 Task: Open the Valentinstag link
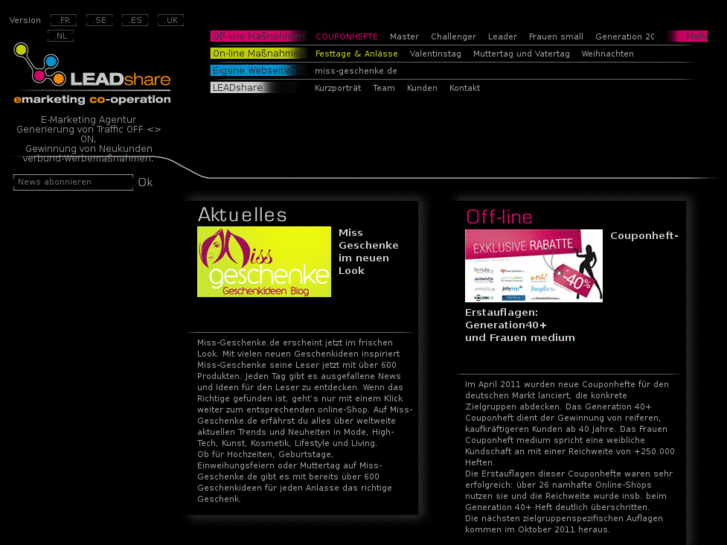(435, 54)
